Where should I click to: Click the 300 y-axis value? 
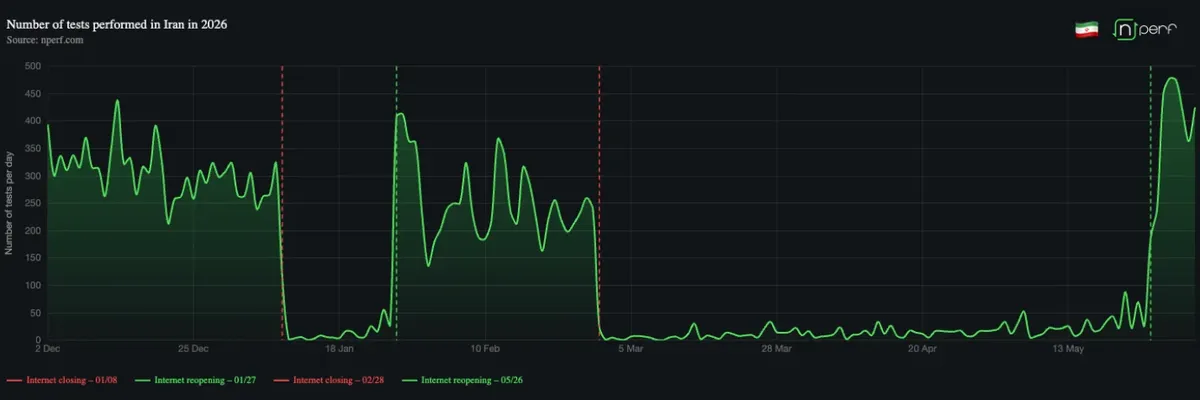point(33,176)
